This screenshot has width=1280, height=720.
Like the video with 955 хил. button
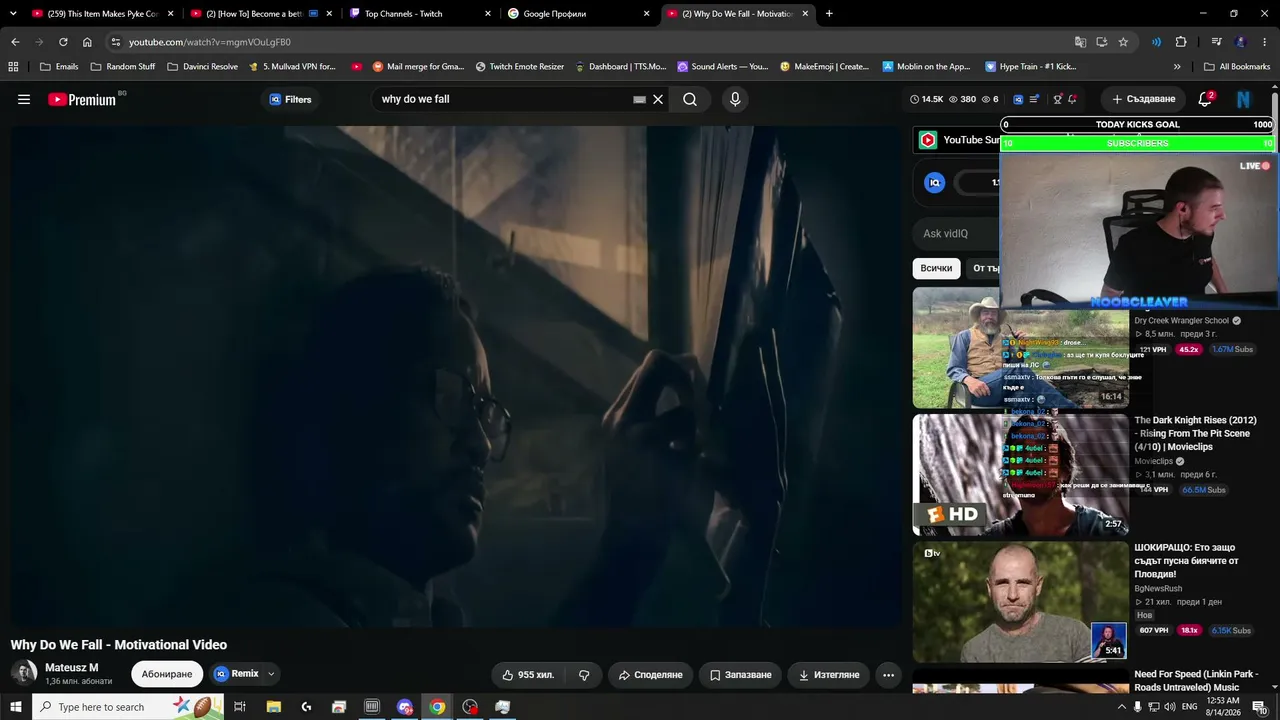(x=528, y=675)
